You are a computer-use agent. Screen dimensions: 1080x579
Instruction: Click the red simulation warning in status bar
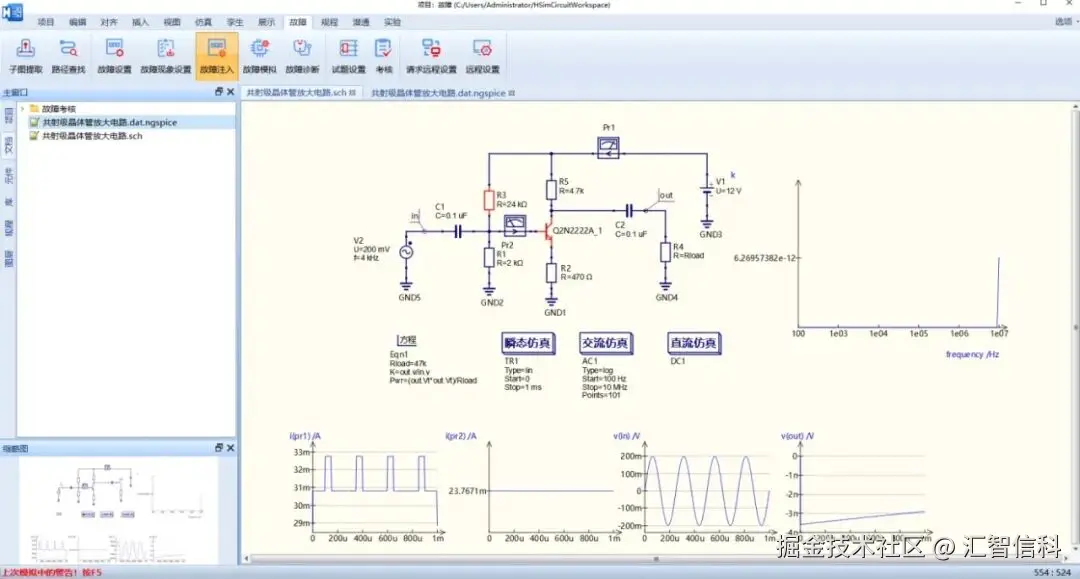pyautogui.click(x=52, y=572)
